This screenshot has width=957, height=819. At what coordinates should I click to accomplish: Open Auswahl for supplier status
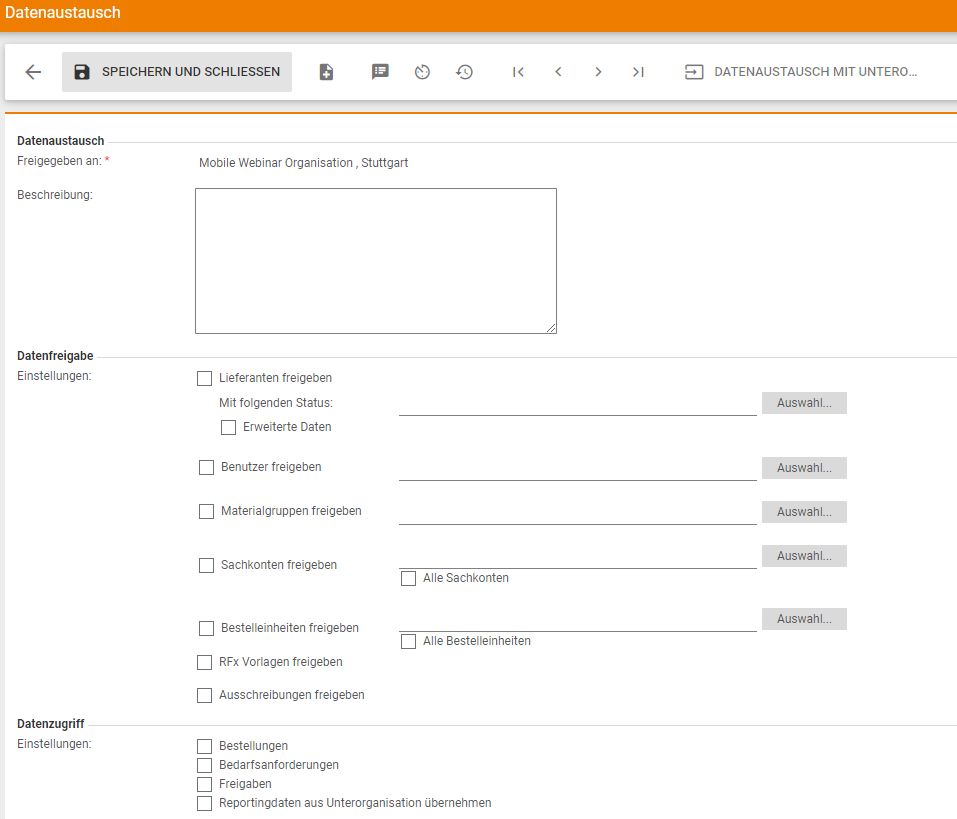coord(804,403)
